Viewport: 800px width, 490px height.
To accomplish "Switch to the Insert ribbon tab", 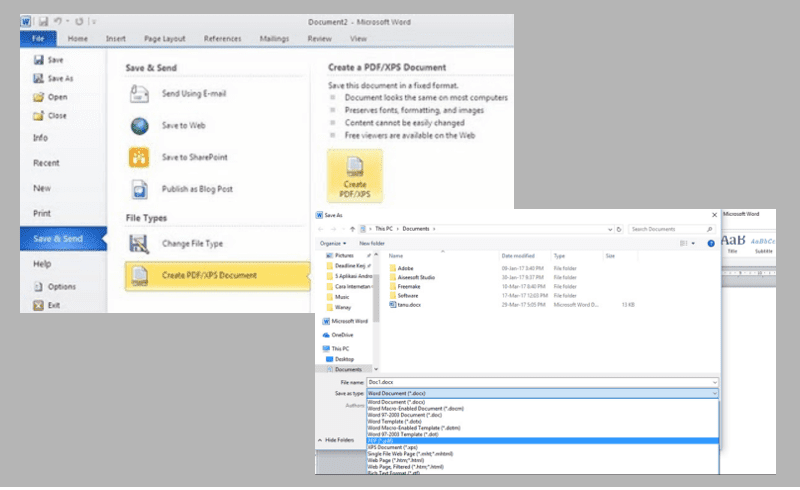I will point(116,39).
